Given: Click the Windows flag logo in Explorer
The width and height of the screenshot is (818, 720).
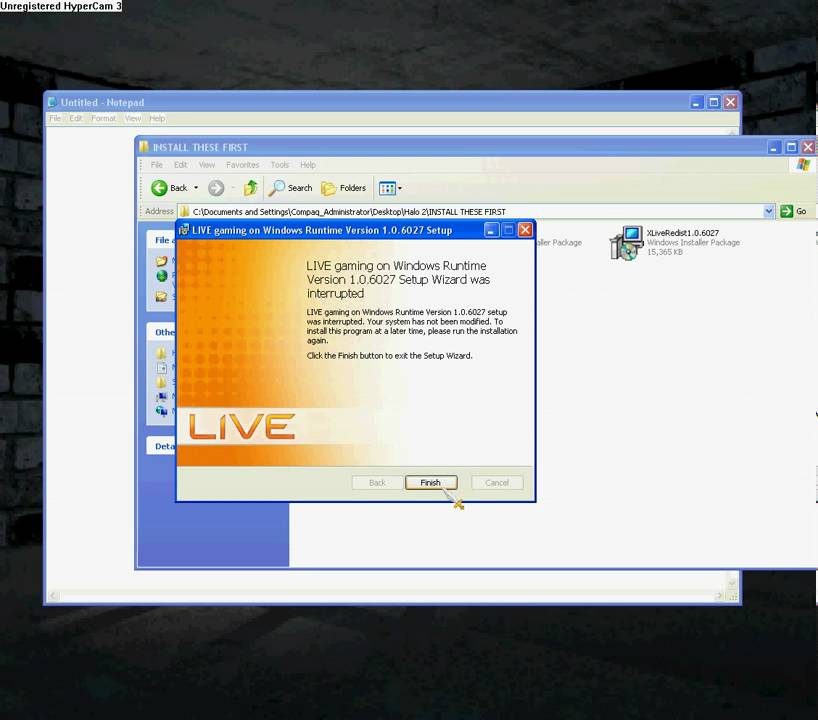Looking at the screenshot, I should click(803, 165).
